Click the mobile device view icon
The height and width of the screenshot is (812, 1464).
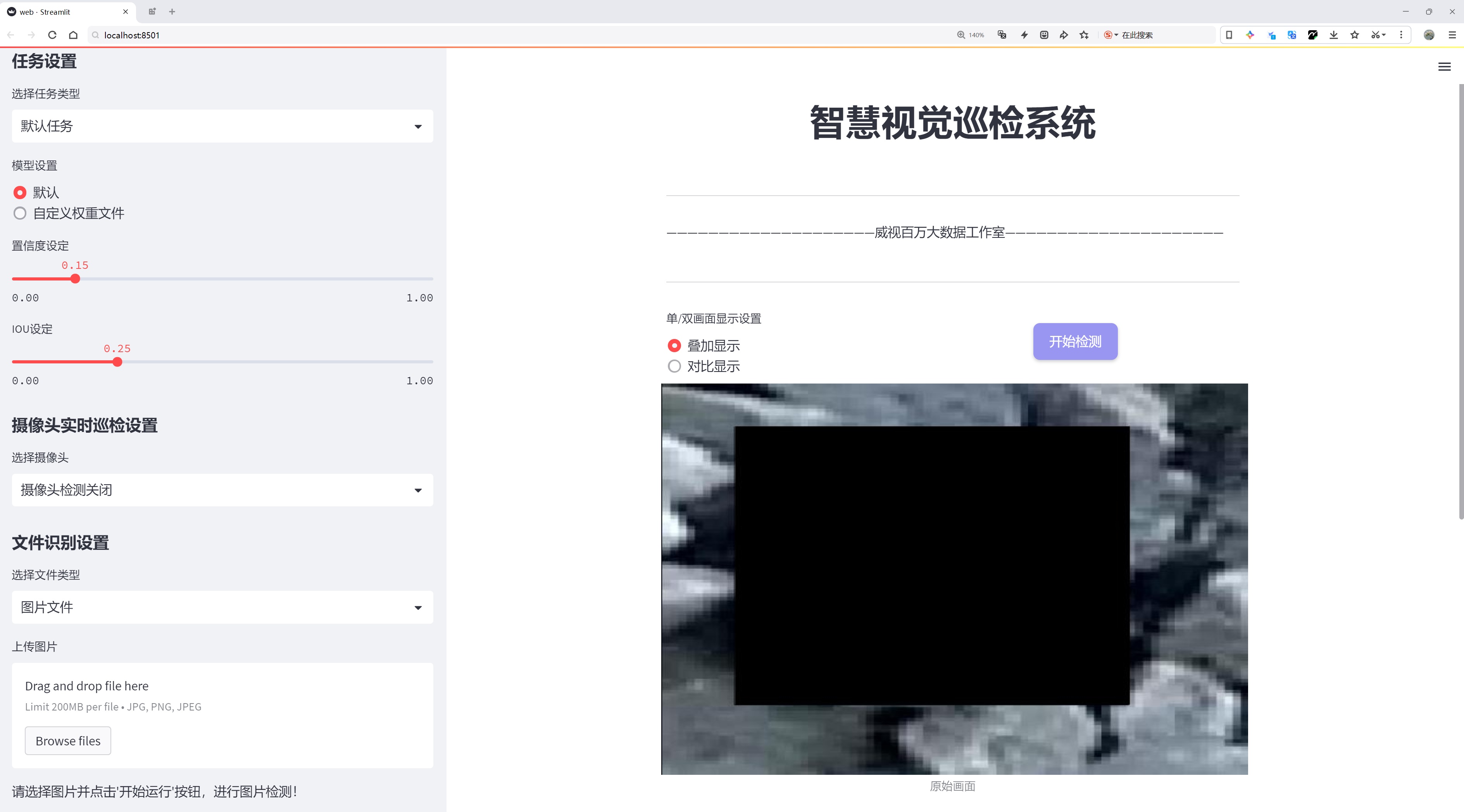(x=1229, y=35)
